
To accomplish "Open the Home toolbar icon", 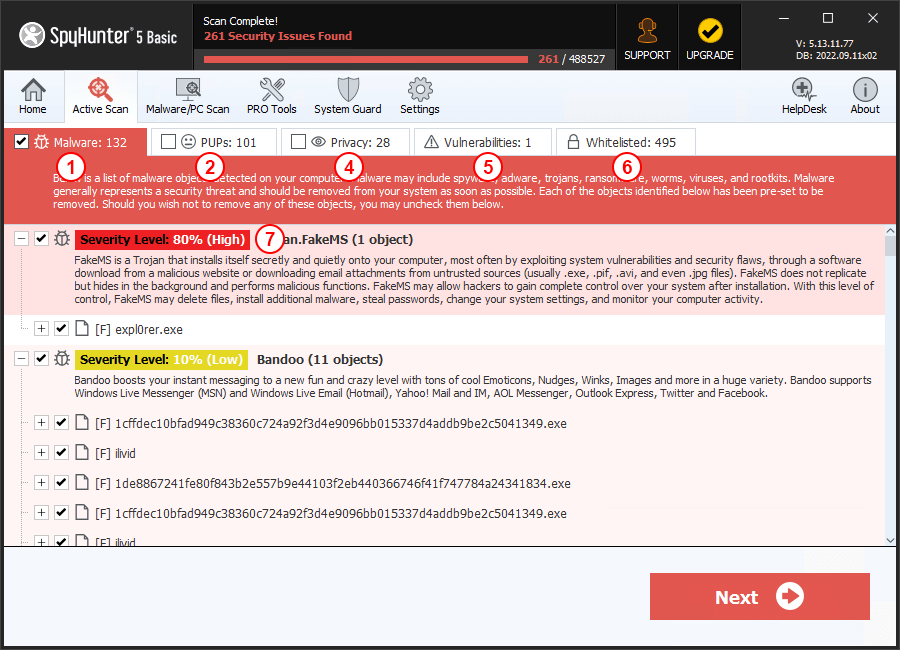I will pyautogui.click(x=33, y=96).
